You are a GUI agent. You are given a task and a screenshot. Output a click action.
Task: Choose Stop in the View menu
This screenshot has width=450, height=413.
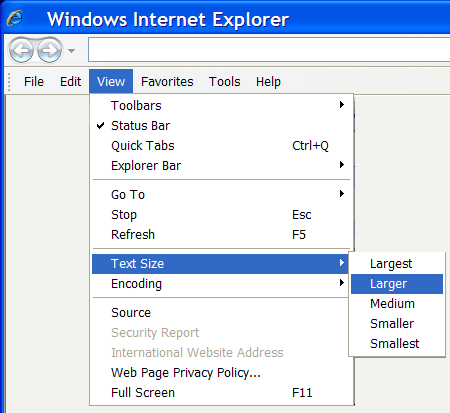point(221,215)
